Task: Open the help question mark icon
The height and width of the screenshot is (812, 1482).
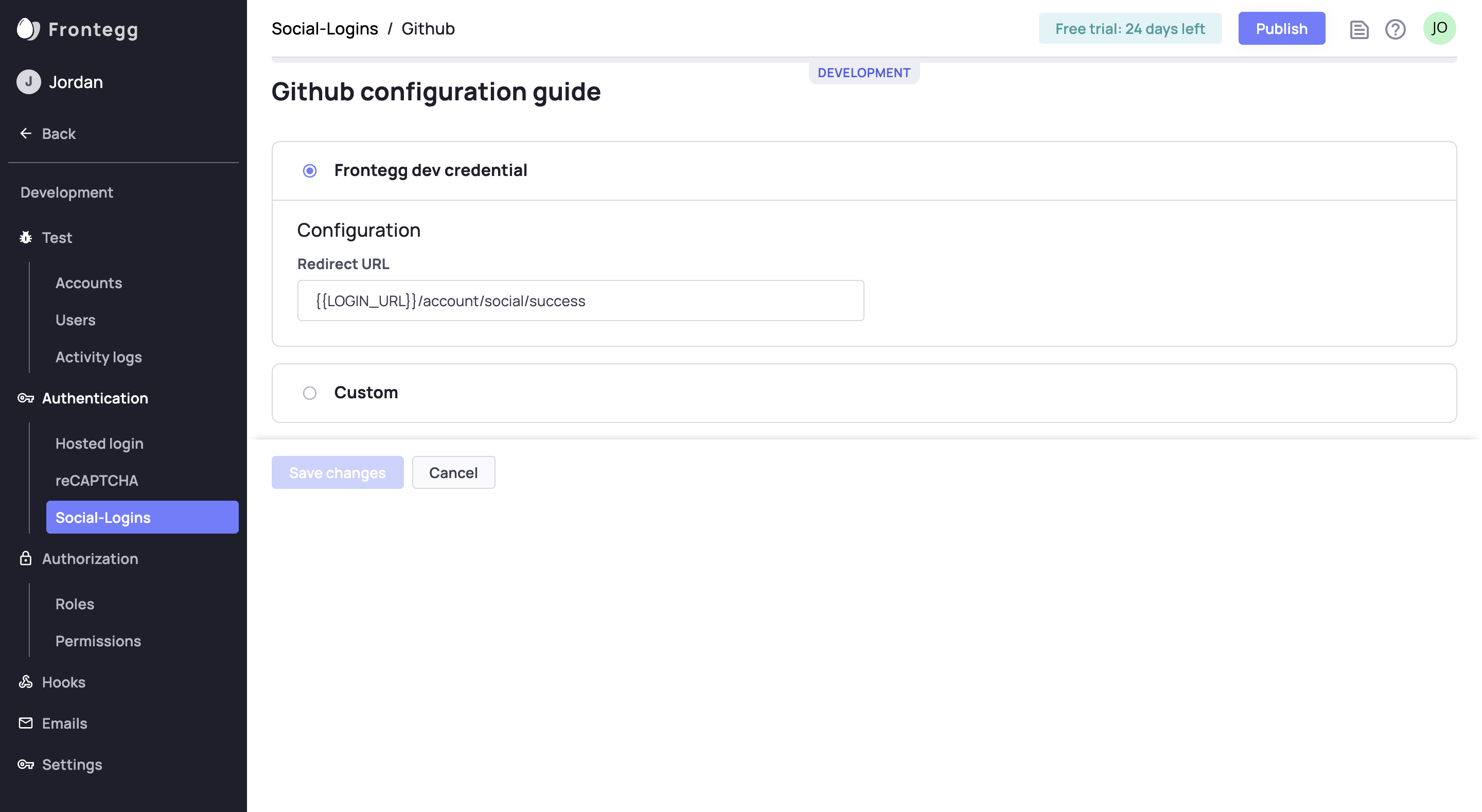Action: tap(1395, 29)
